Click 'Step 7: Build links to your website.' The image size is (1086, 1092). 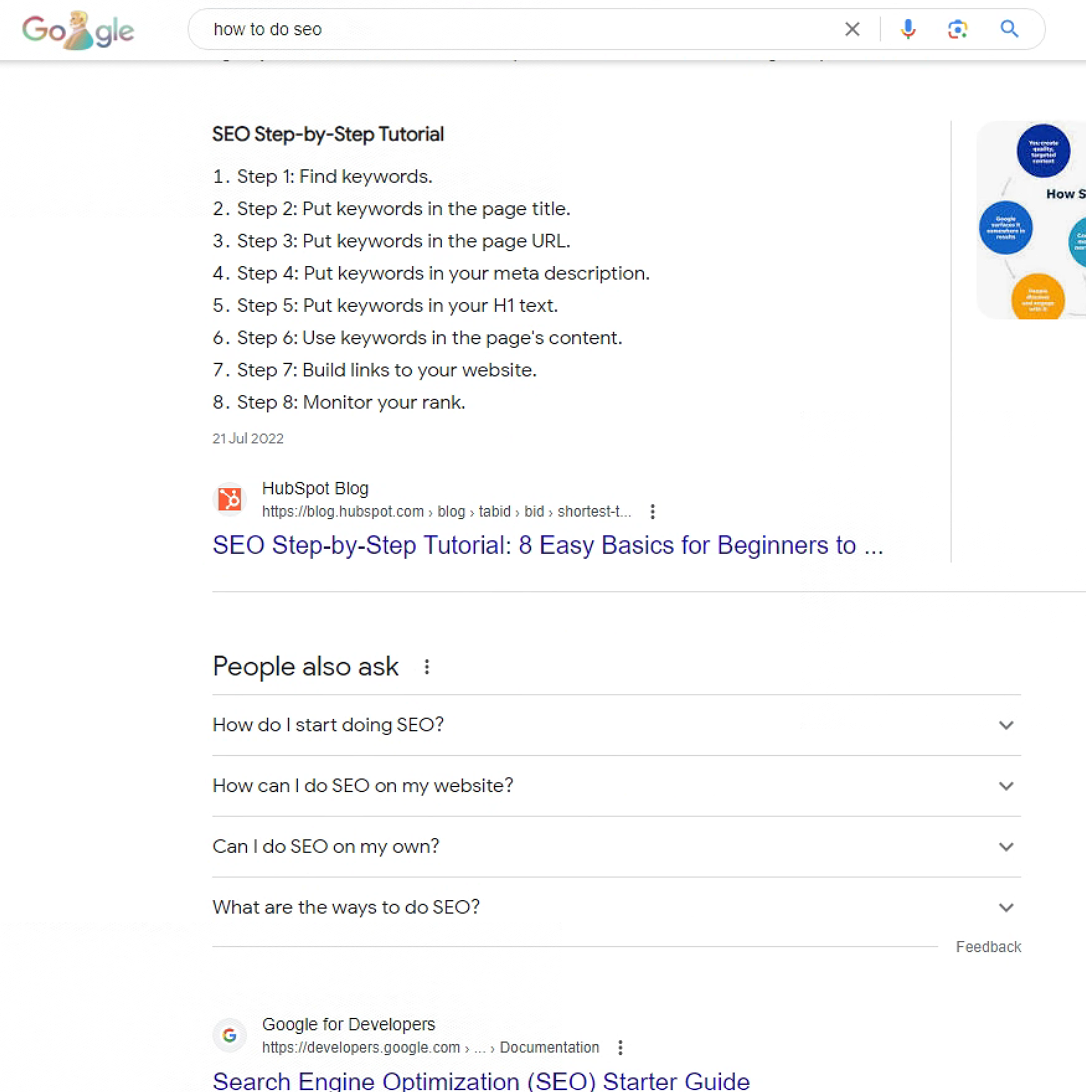coord(387,370)
